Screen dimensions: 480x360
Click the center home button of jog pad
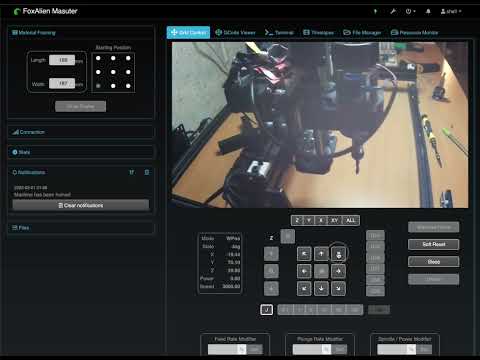point(321,271)
